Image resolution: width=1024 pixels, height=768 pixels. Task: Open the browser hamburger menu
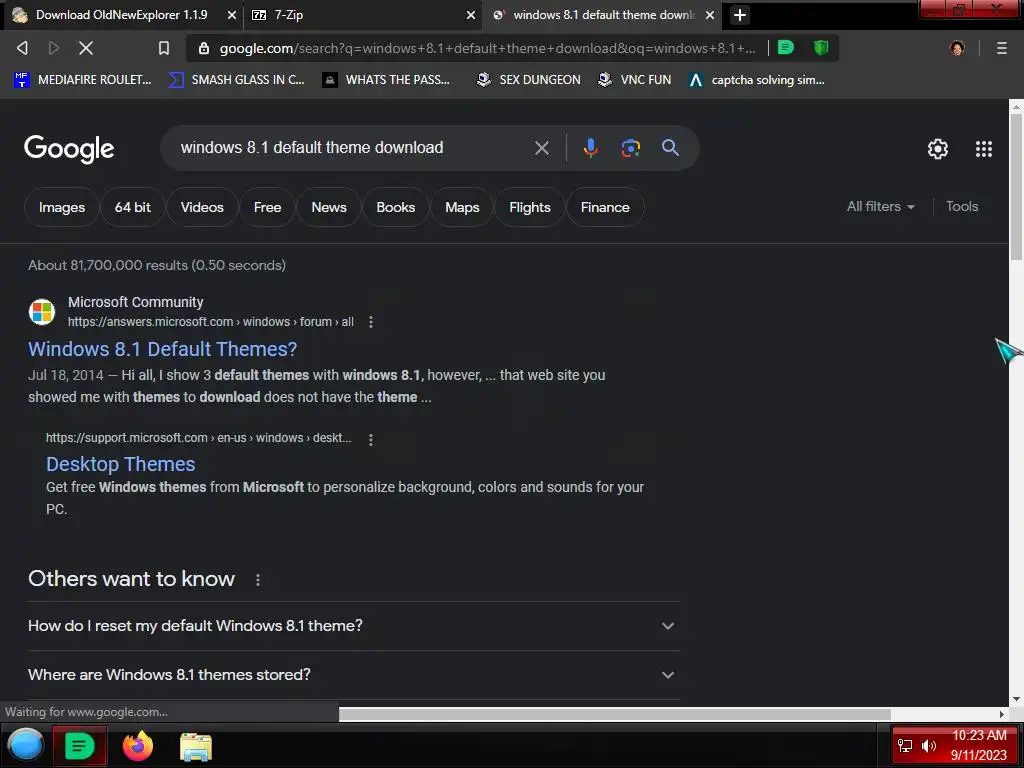point(1001,48)
